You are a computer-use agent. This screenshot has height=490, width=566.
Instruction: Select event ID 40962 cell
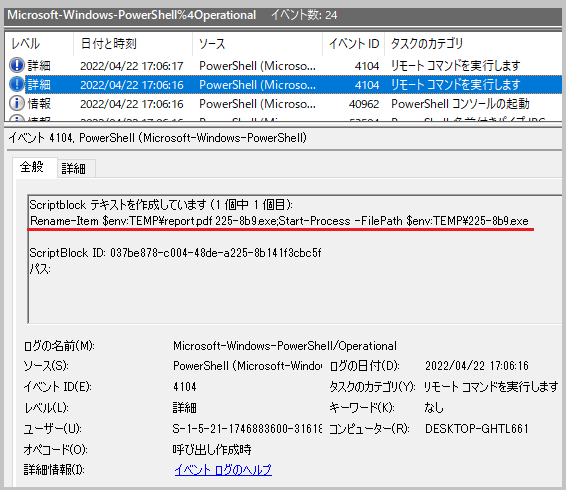[364, 104]
